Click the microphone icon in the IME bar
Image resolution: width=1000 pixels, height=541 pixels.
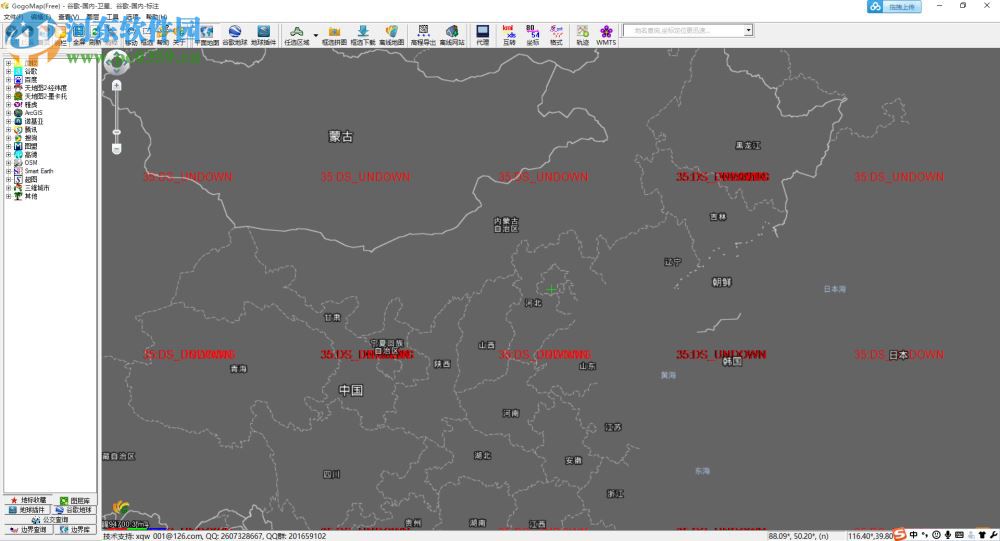tap(948, 535)
